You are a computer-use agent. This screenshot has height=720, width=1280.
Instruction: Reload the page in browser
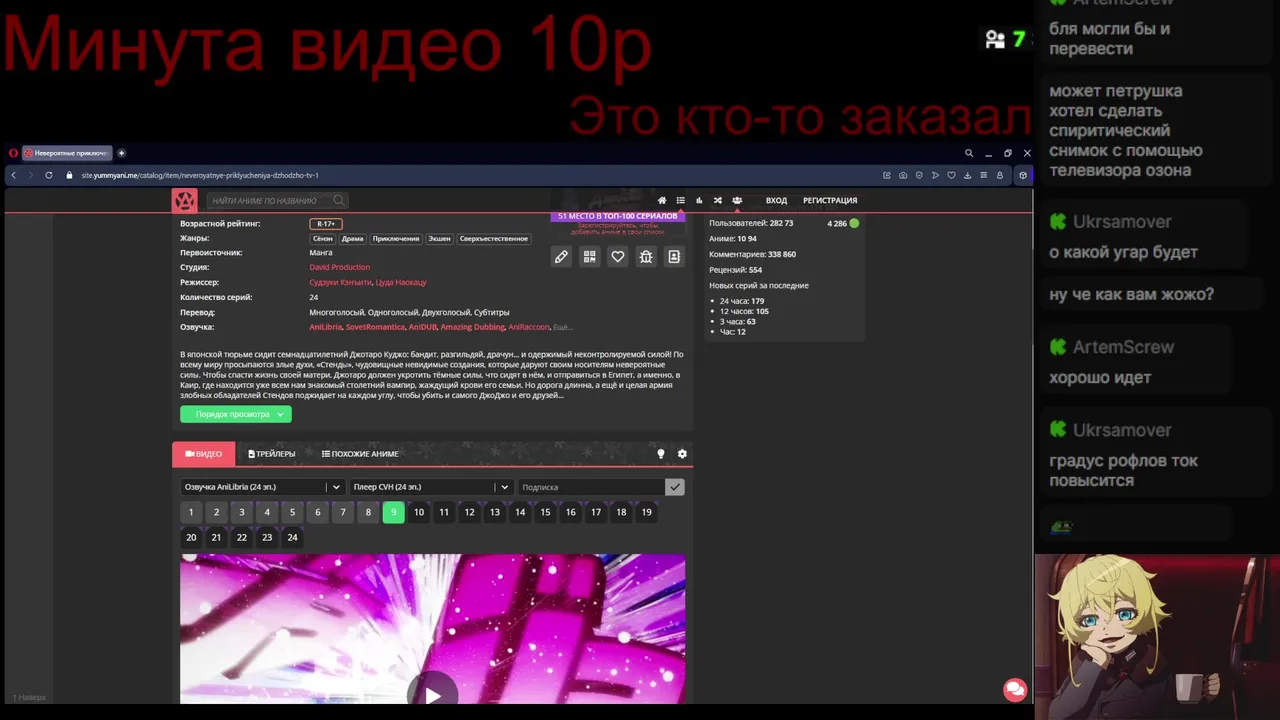click(48, 175)
